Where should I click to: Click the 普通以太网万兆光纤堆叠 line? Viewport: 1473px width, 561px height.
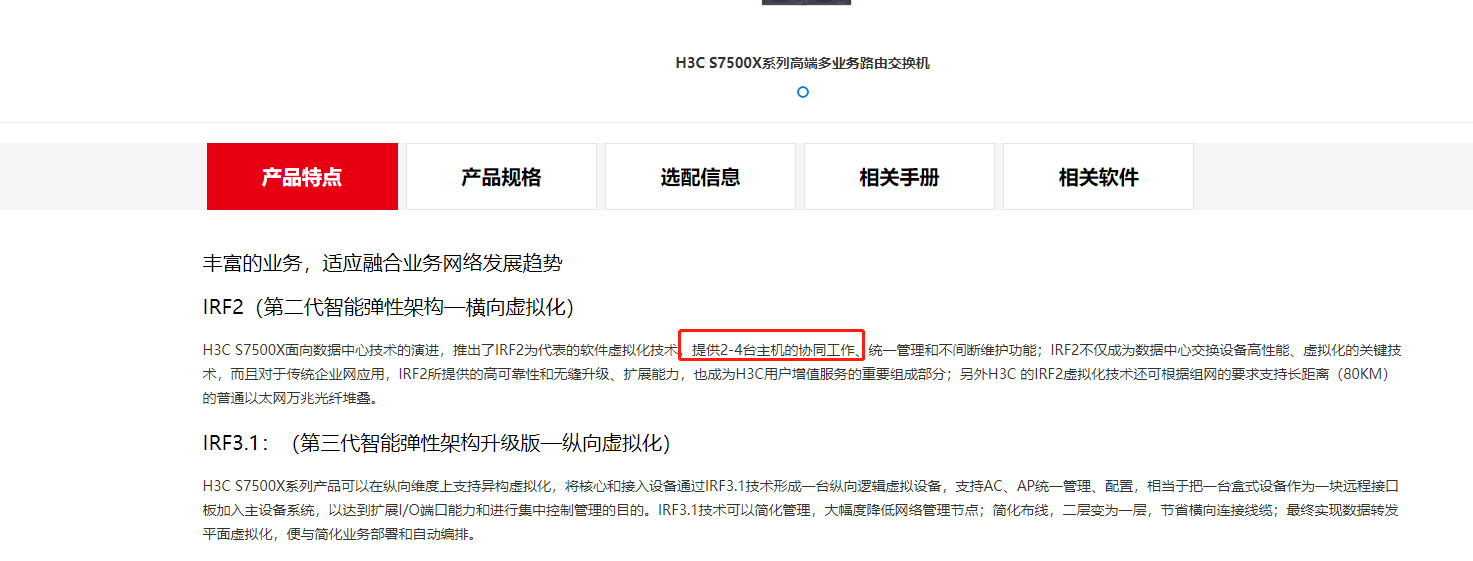[297, 398]
